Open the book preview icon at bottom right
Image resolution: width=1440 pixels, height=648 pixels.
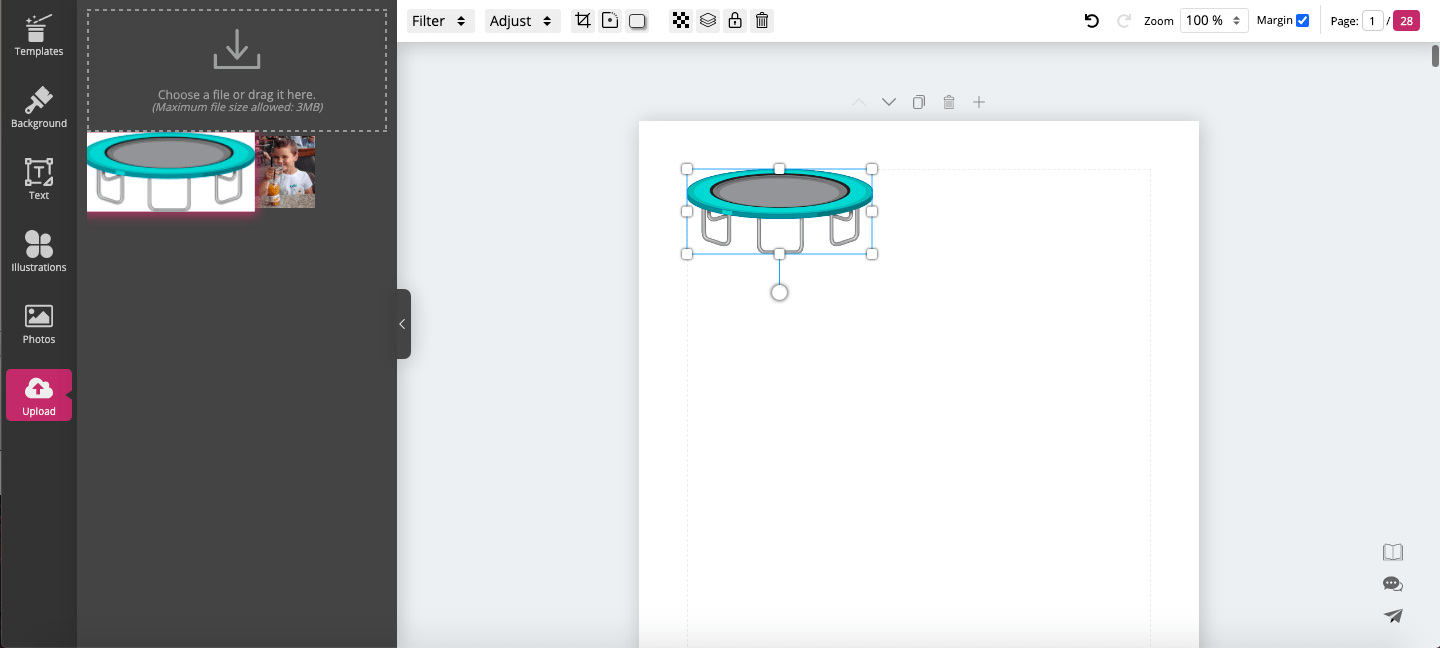point(1392,551)
